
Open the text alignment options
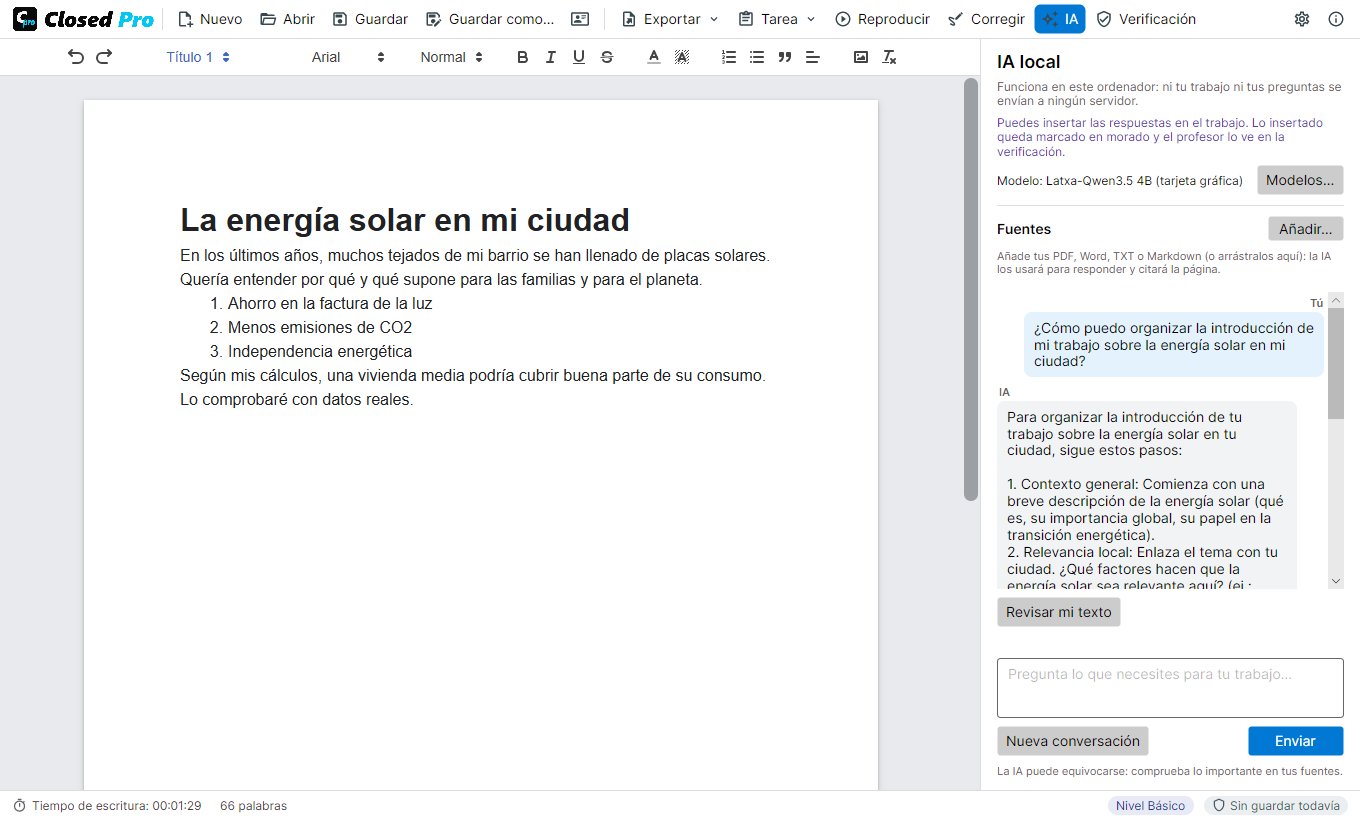[x=813, y=57]
